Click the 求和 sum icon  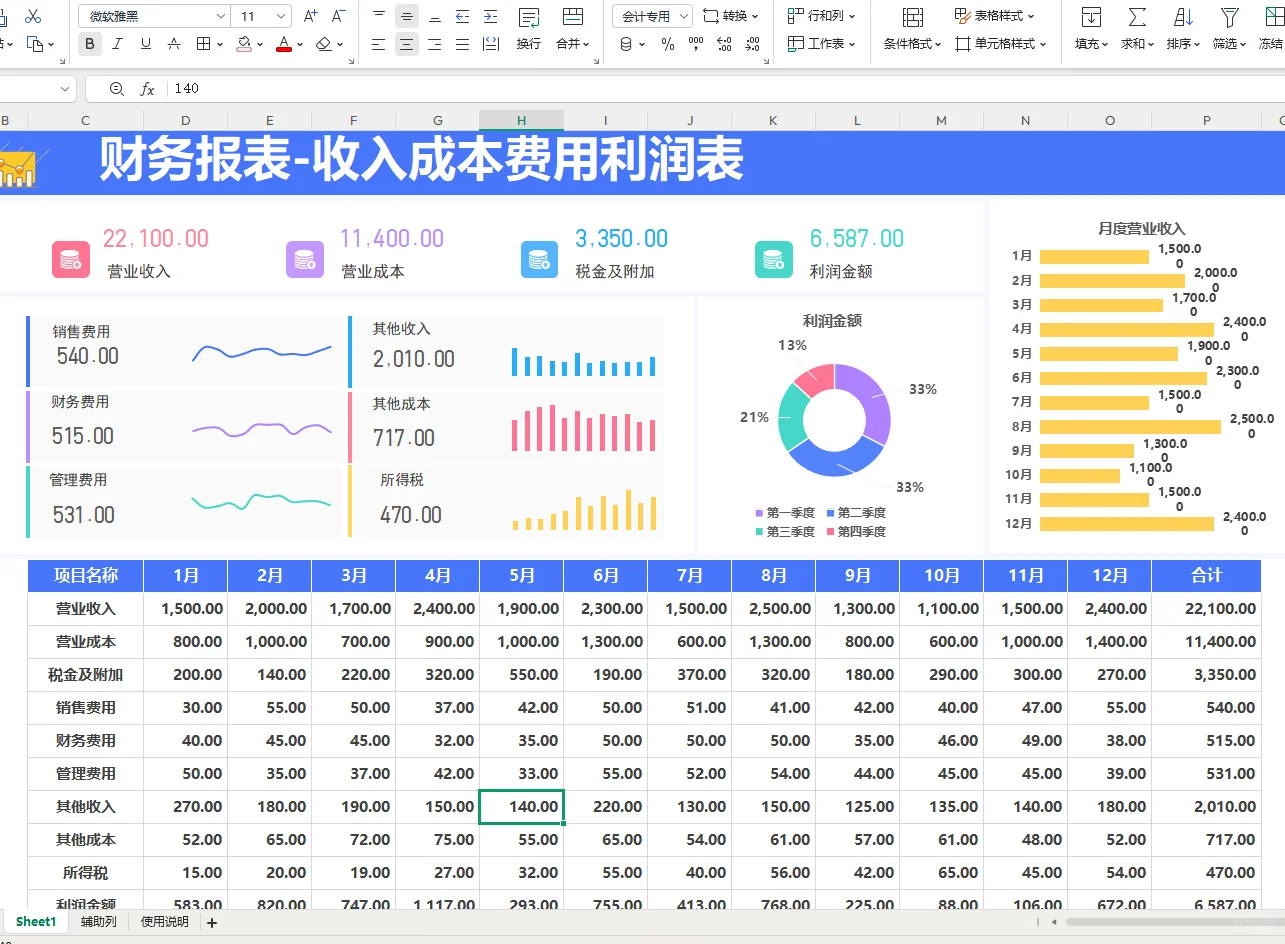coord(1137,17)
